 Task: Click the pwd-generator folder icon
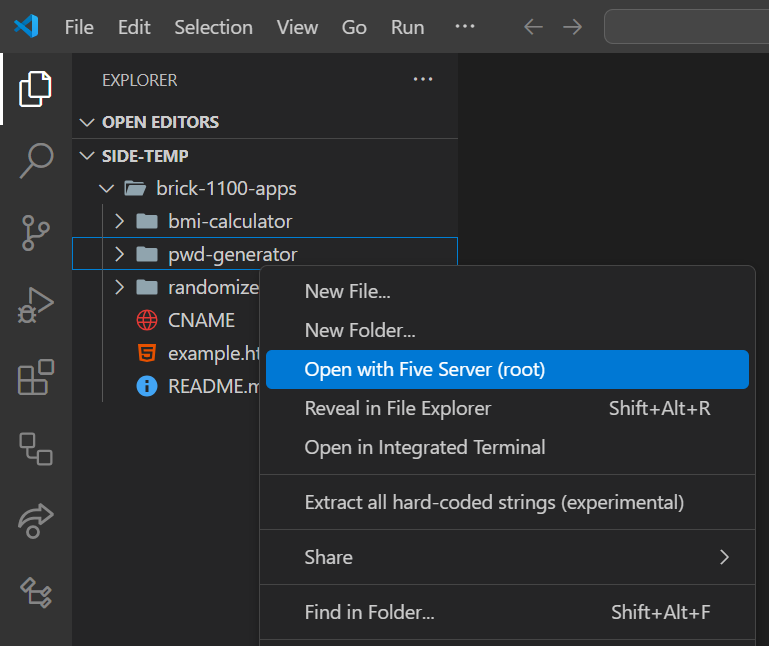pos(147,254)
